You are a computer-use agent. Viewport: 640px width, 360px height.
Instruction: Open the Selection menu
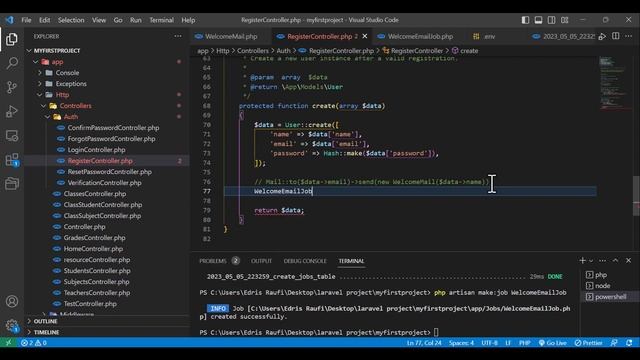(71, 20)
